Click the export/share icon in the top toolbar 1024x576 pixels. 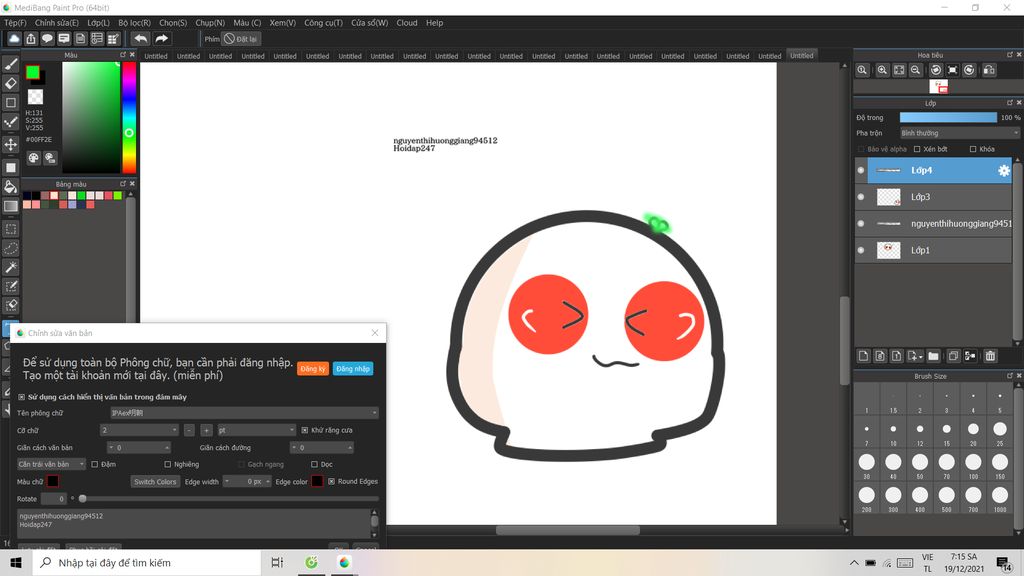pyautogui.click(x=31, y=39)
